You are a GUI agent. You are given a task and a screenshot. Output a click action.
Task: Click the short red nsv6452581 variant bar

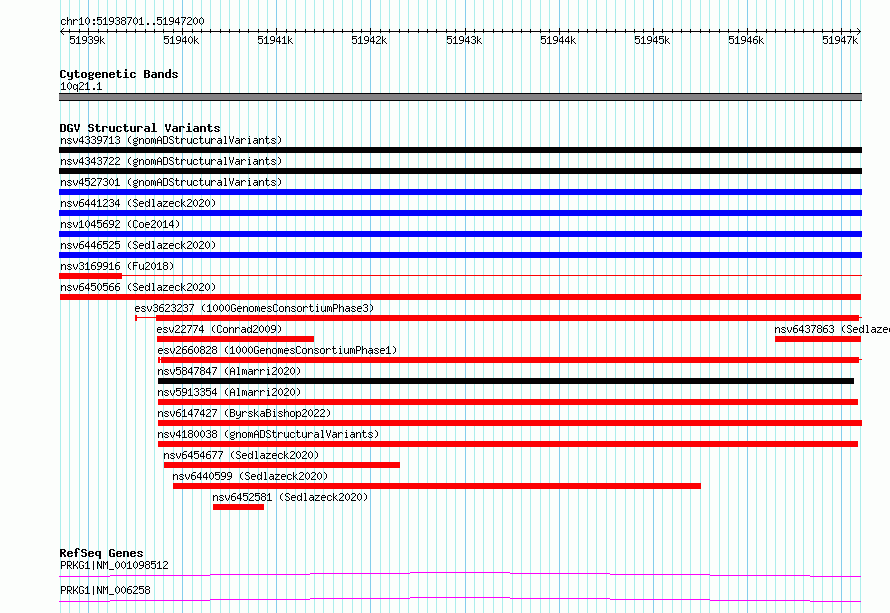(238, 507)
